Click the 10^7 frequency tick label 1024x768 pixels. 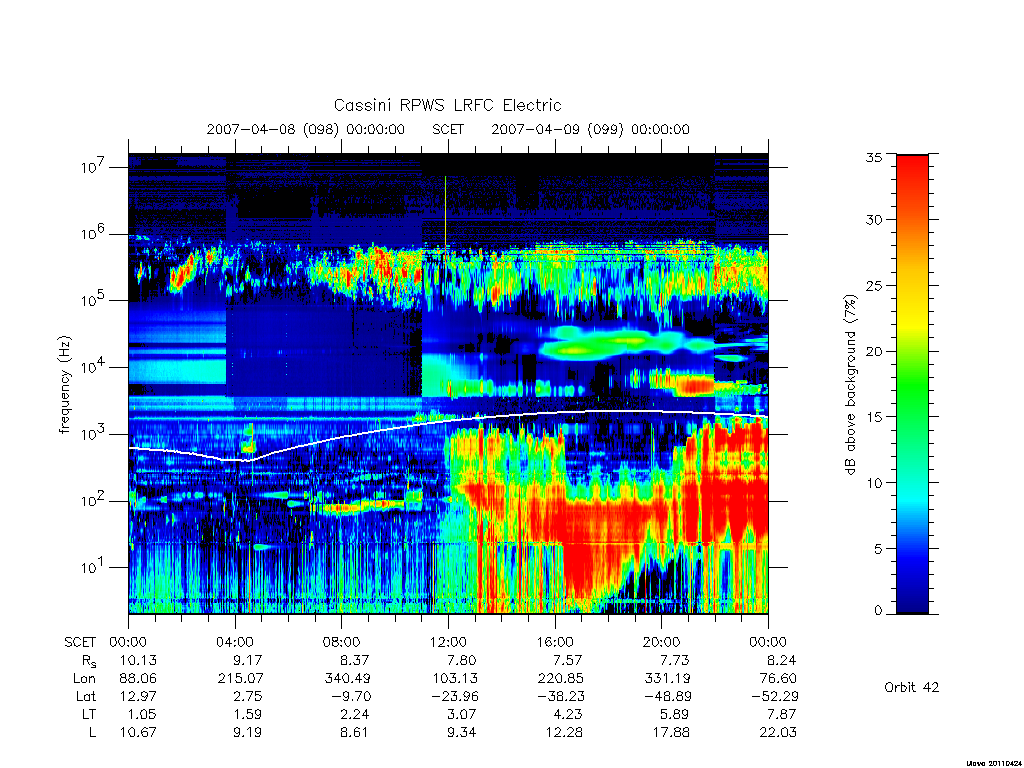coord(93,167)
